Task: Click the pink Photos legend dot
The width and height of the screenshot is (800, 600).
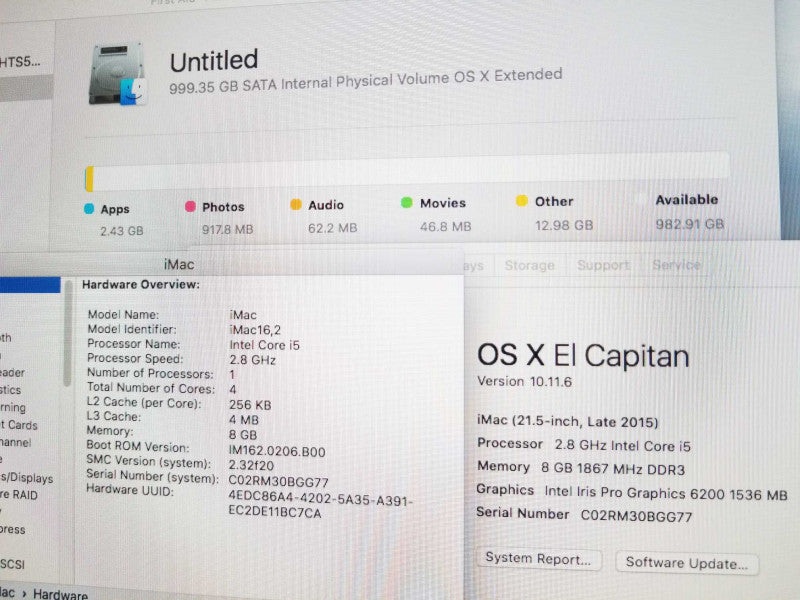Action: (190, 206)
